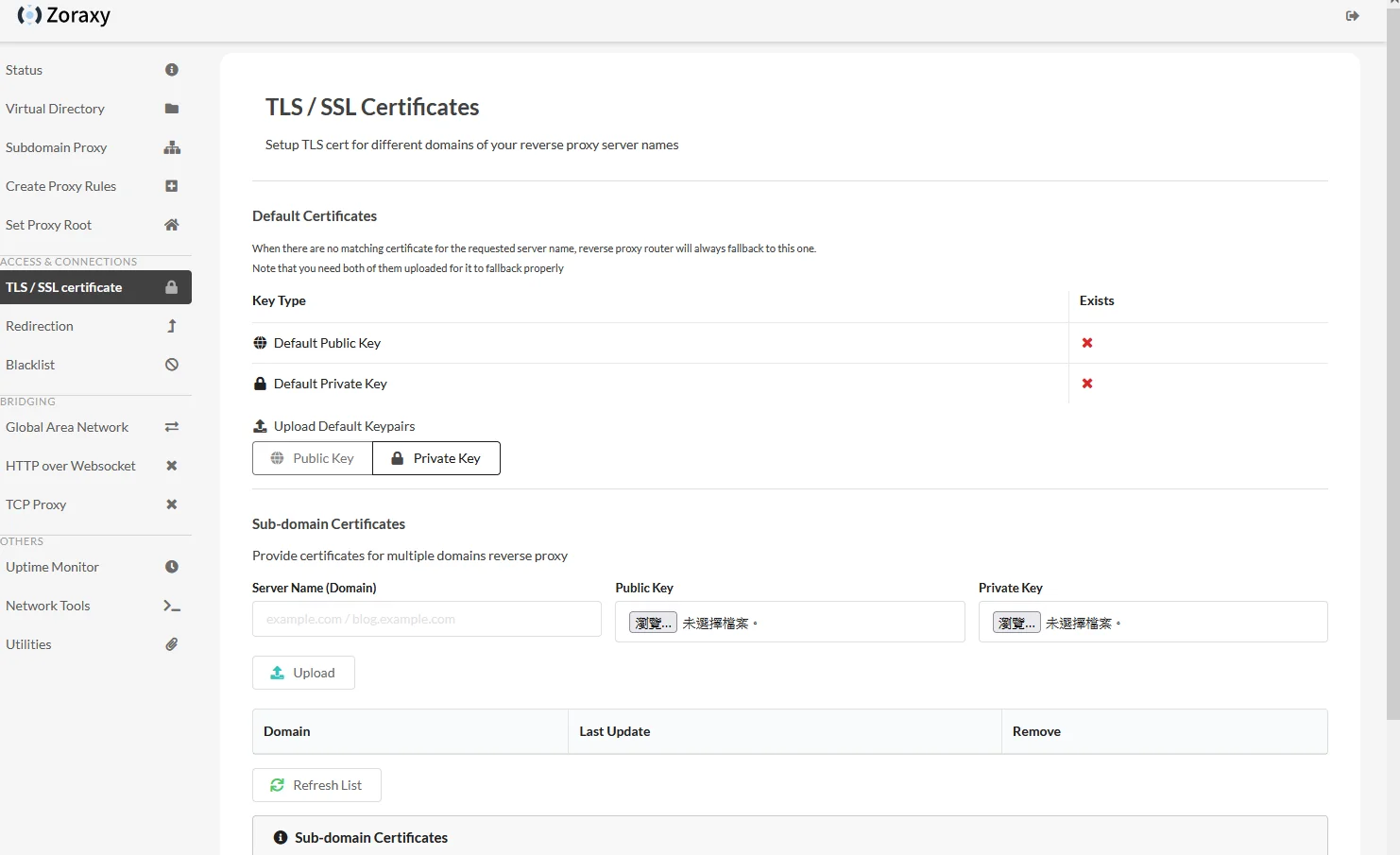The image size is (1400, 855).
Task: Click the Refresh List button
Action: click(x=316, y=785)
